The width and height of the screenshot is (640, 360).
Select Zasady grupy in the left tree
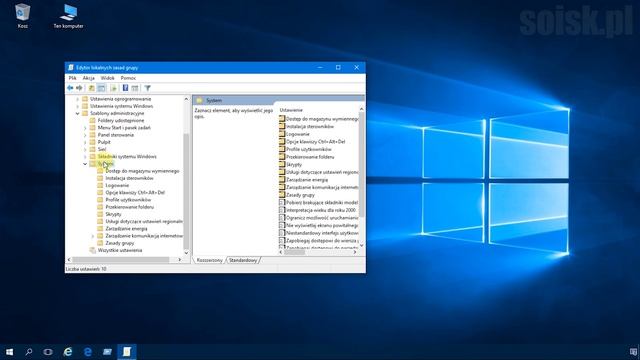click(120, 243)
